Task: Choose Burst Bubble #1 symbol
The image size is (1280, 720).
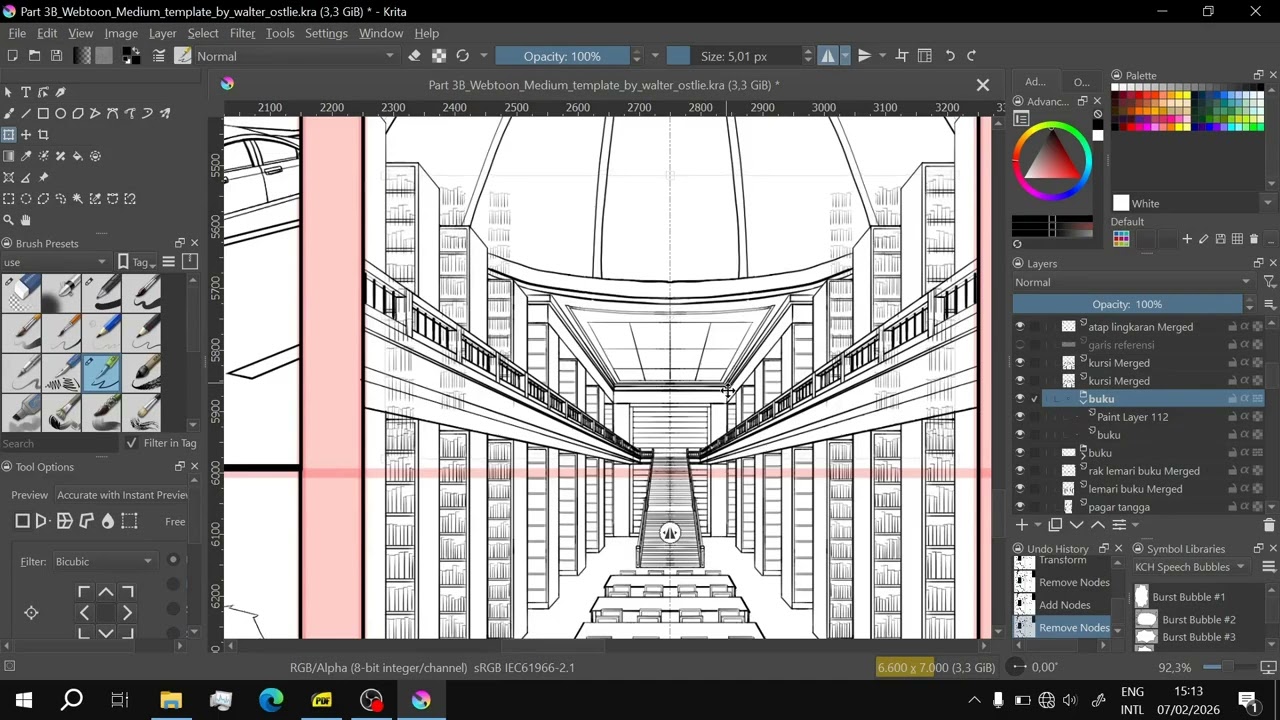Action: pyautogui.click(x=1188, y=597)
